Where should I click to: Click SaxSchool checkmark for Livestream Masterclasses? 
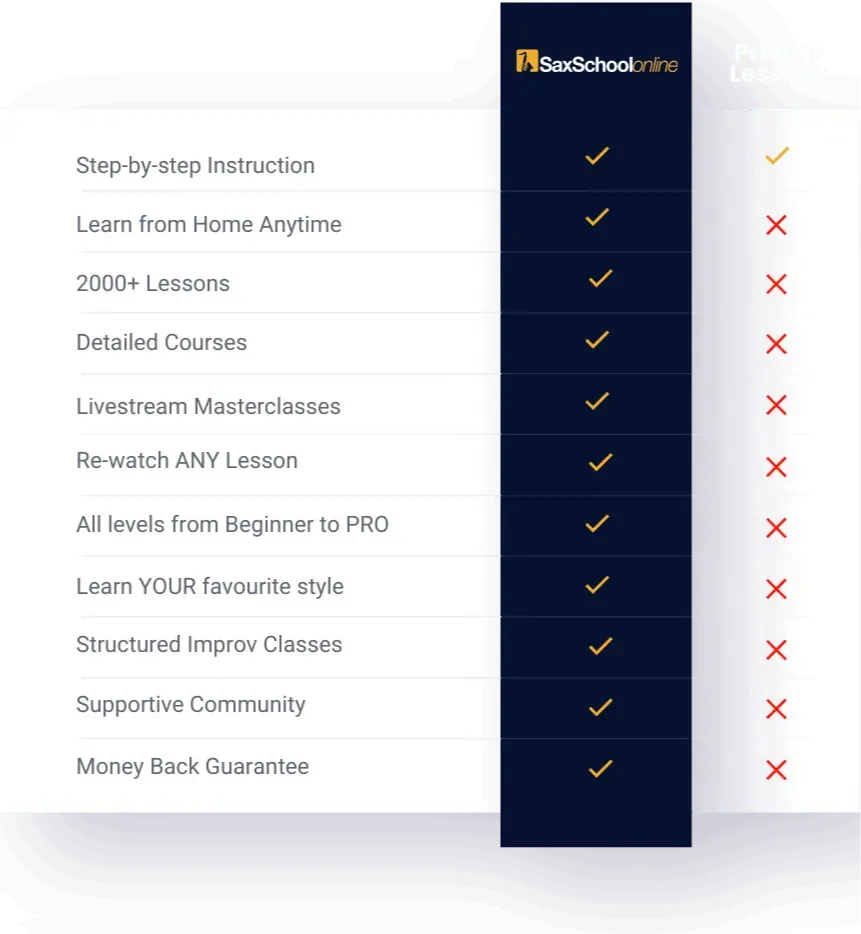597,402
